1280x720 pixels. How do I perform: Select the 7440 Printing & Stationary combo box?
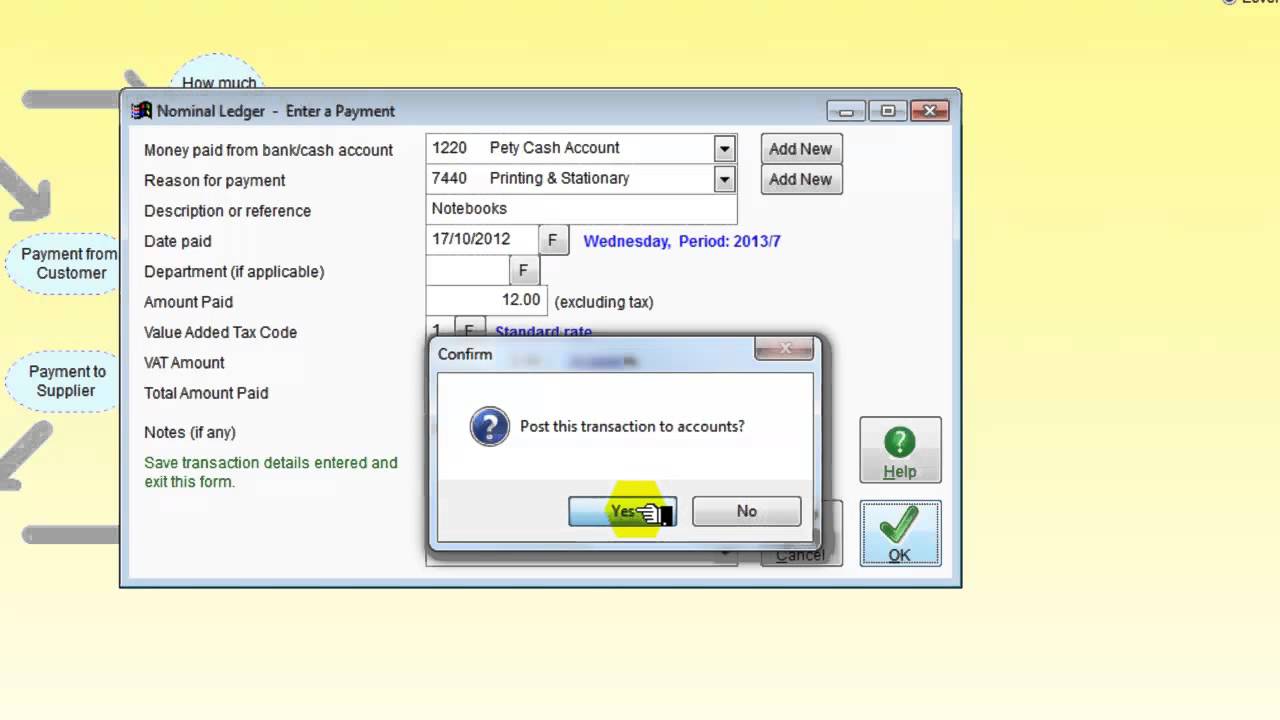tap(581, 178)
